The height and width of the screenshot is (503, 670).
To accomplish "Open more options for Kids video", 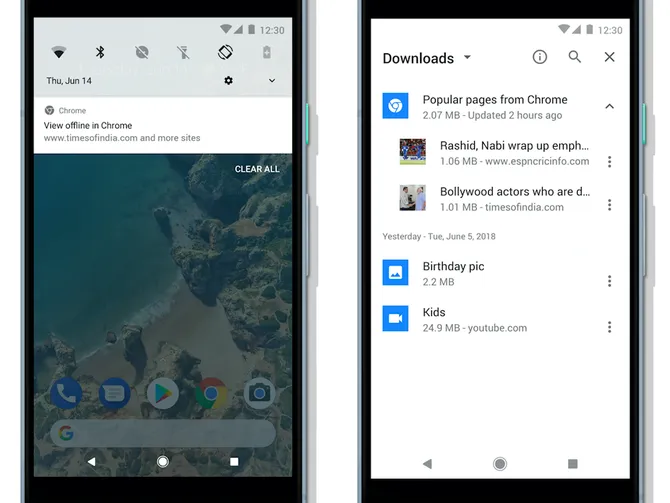I will coord(610,327).
